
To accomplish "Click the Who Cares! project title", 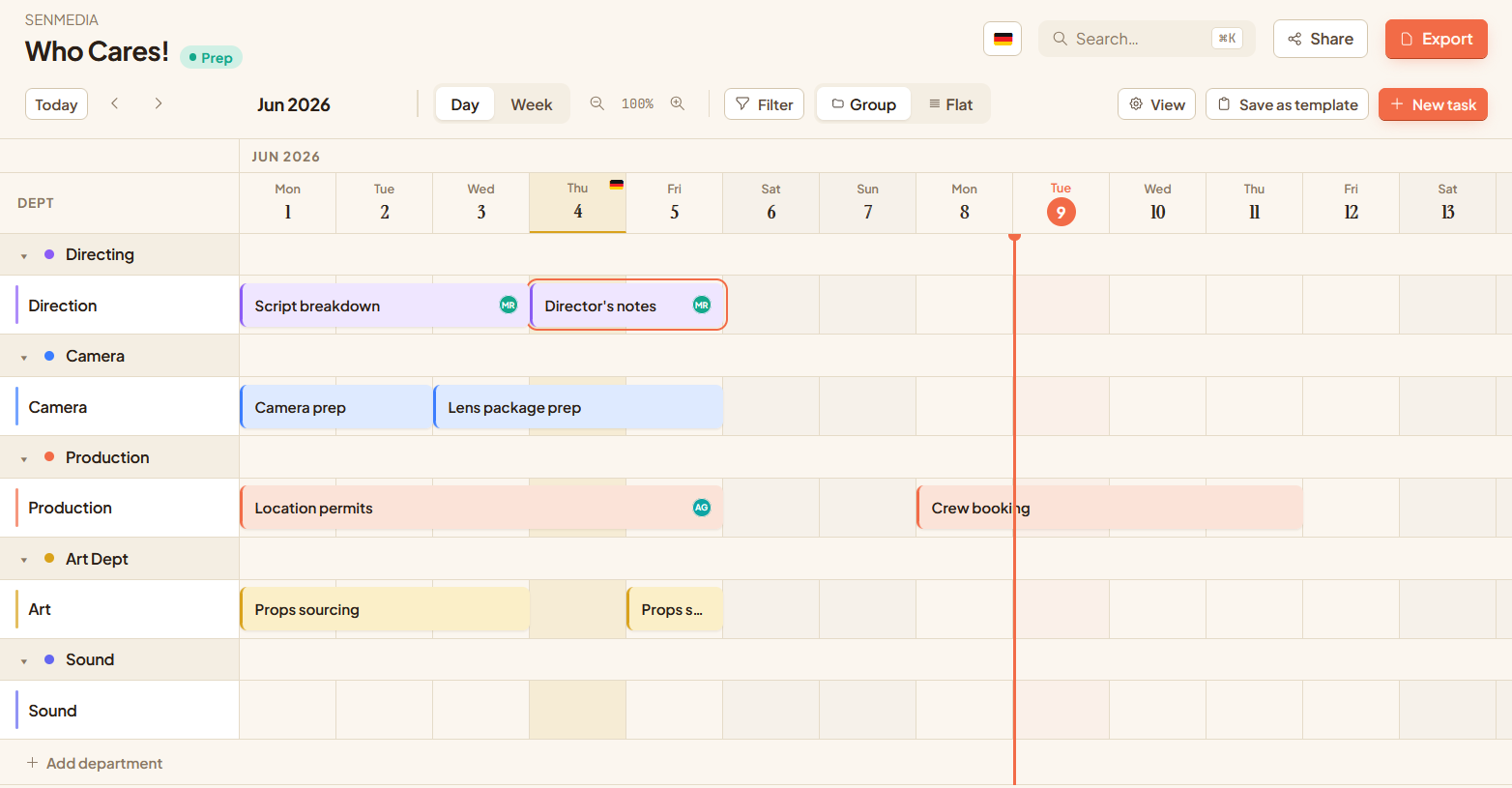I will tap(97, 51).
